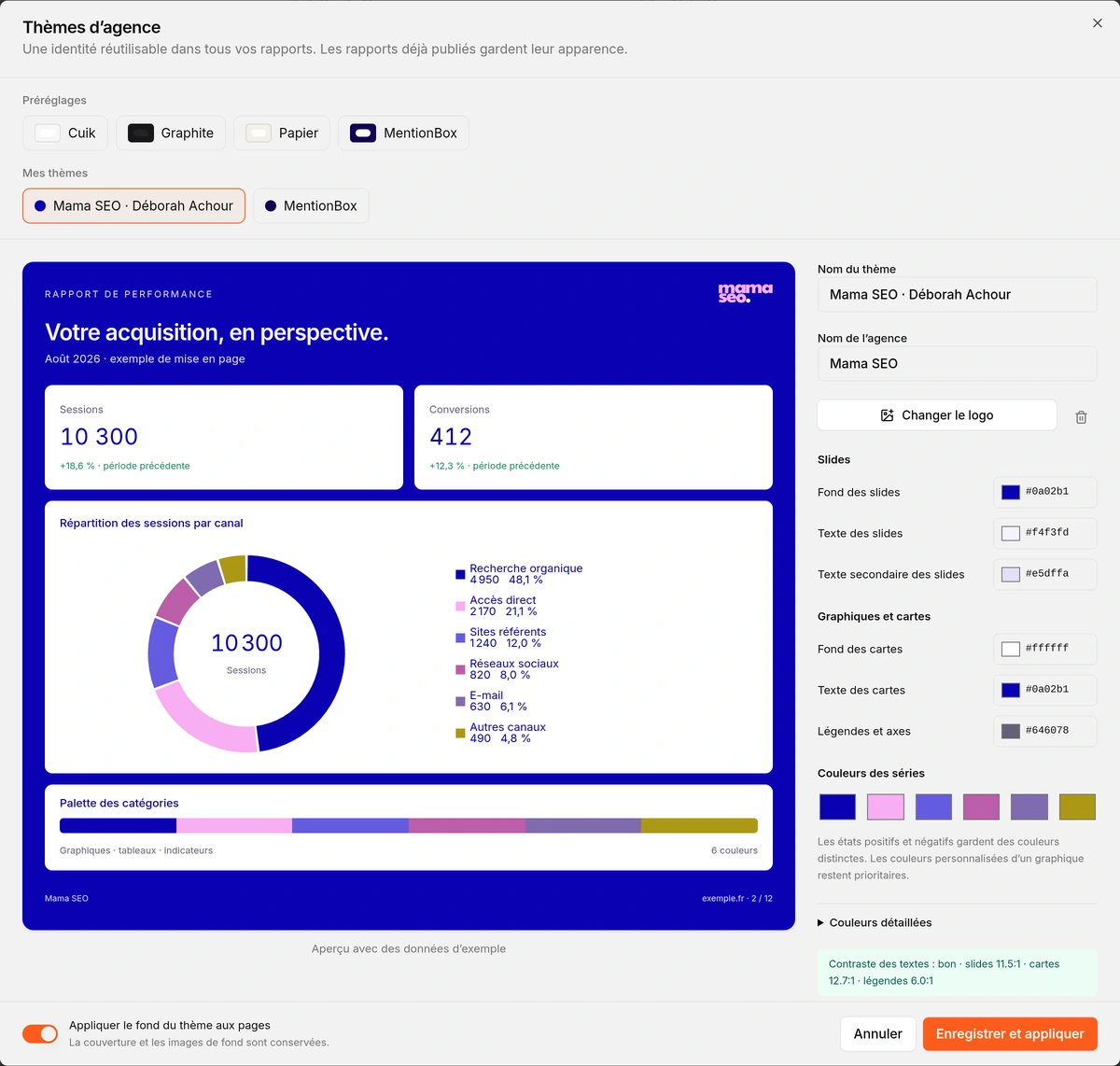Open Légendes et axes color swatch
Screen dimensions: 1120x1066
(1011, 731)
